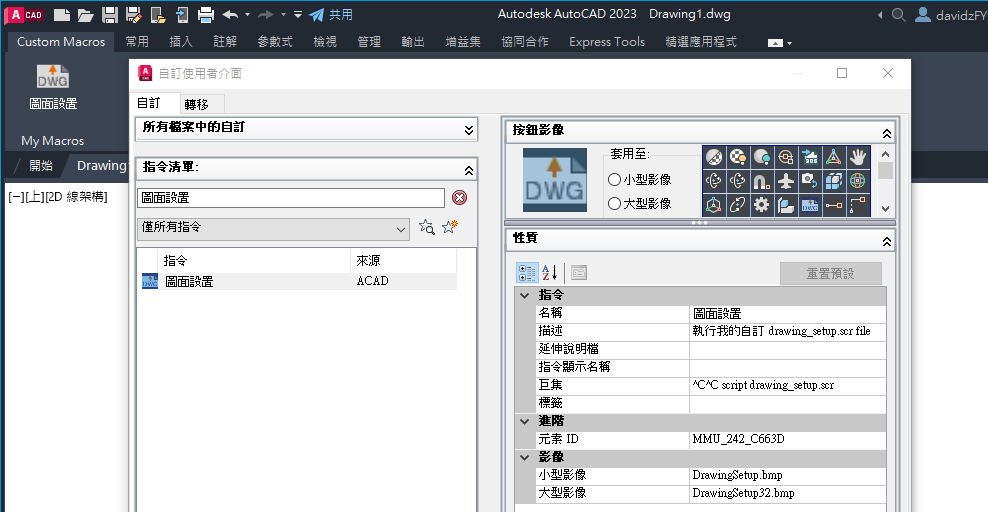Create a new command with star icon
Viewport: 988px width, 512px height.
coord(450,227)
